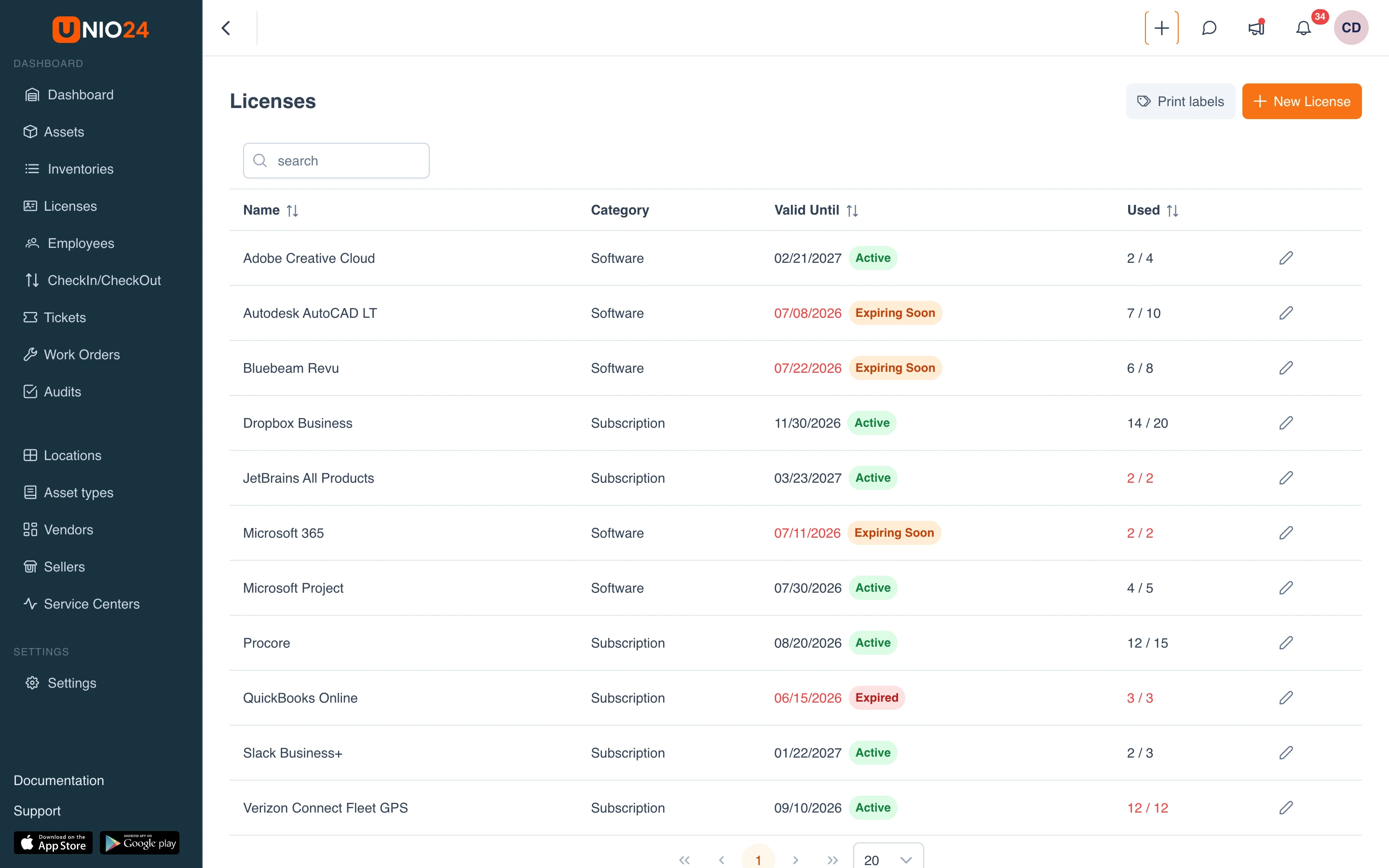Open the Support link
The width and height of the screenshot is (1389, 868).
point(37,811)
